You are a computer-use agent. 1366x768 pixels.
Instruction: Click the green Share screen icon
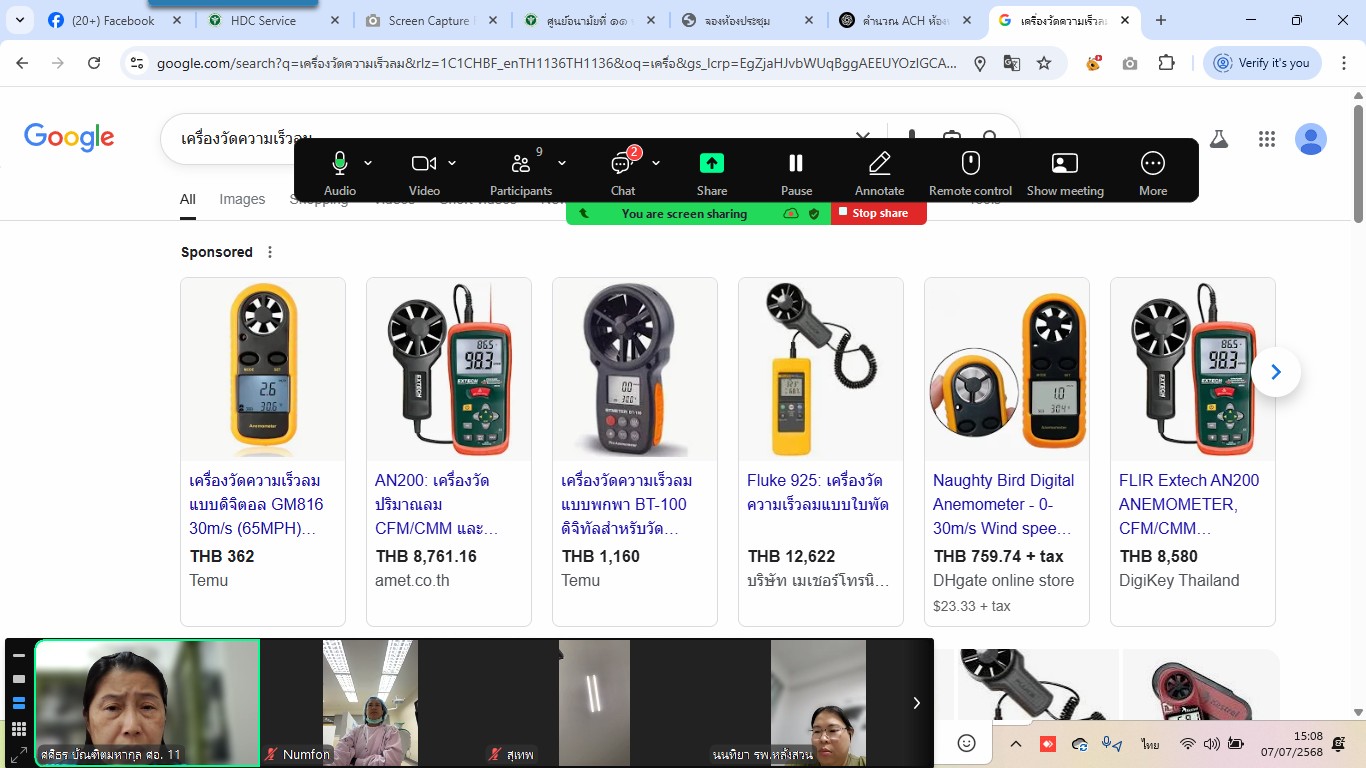tap(711, 164)
